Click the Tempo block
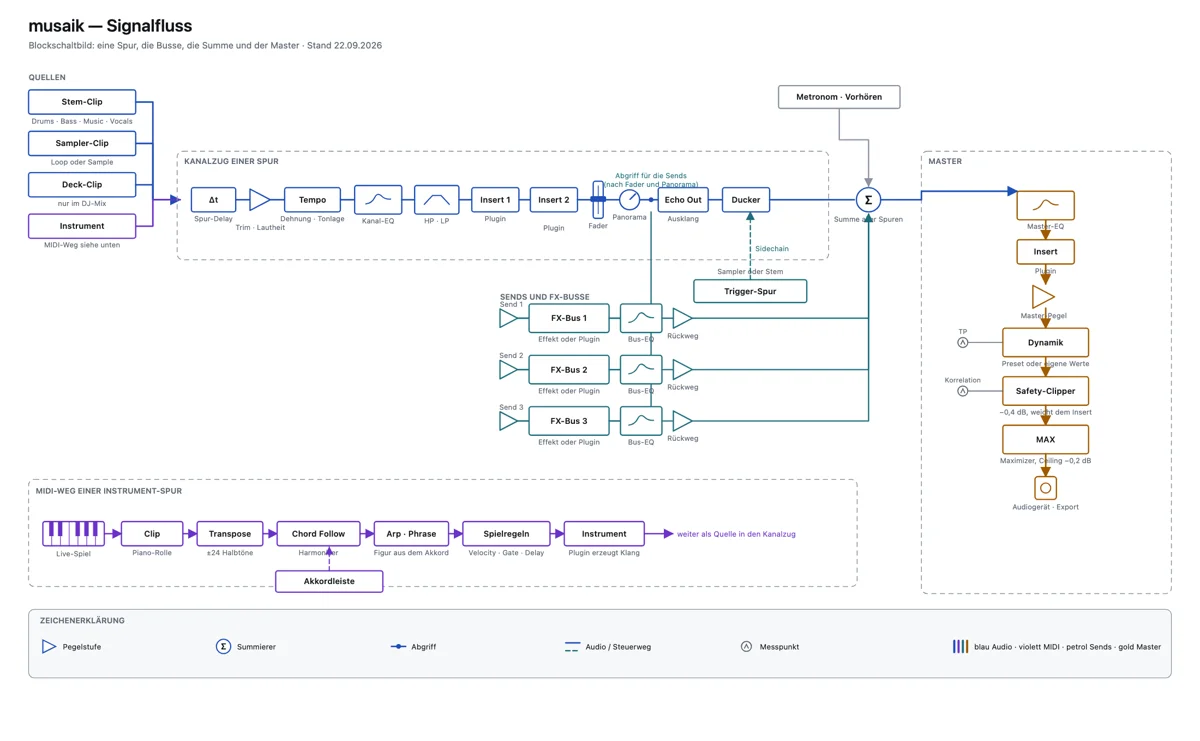Viewport: 1200px width, 741px height. coord(312,200)
